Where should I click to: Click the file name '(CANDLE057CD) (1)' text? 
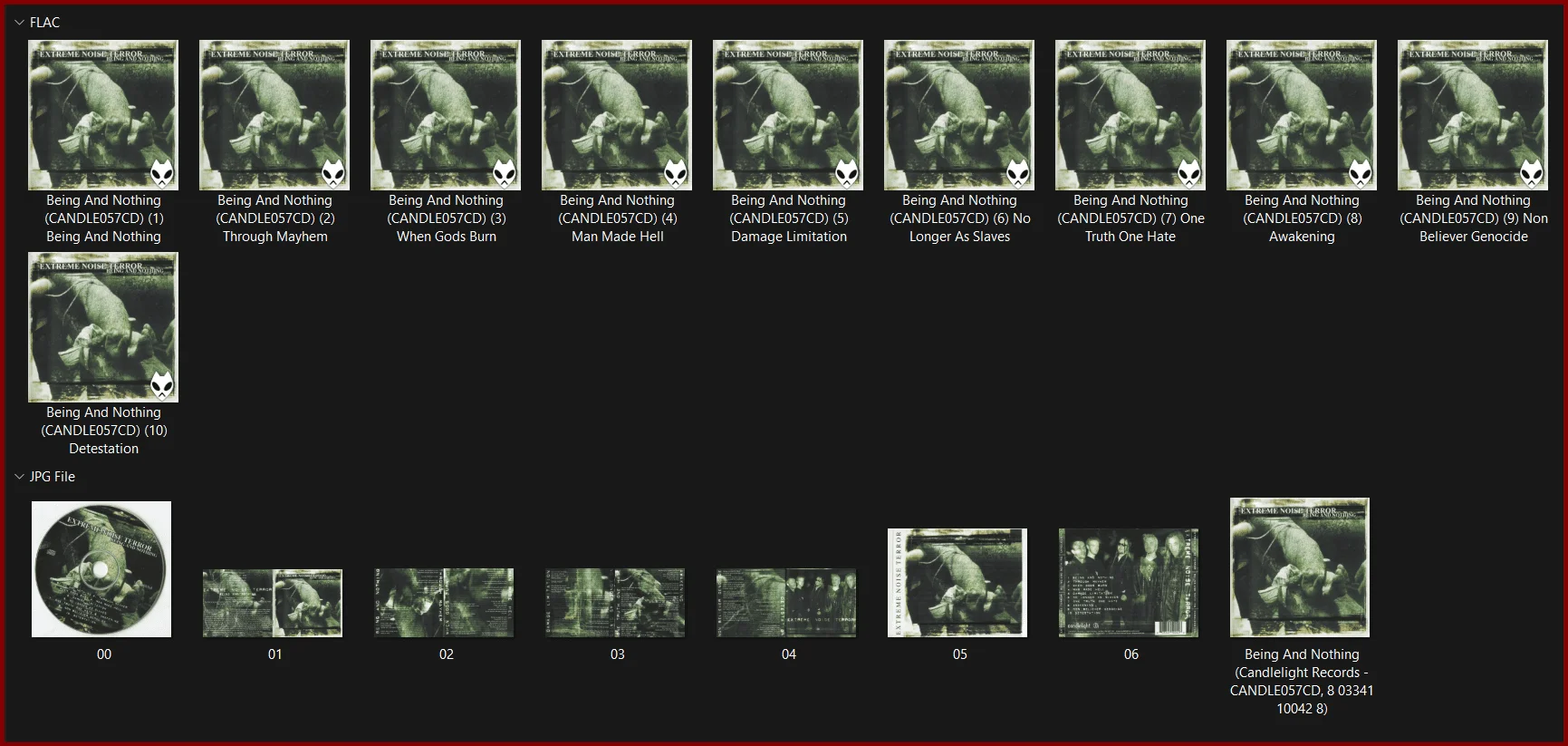pos(104,218)
